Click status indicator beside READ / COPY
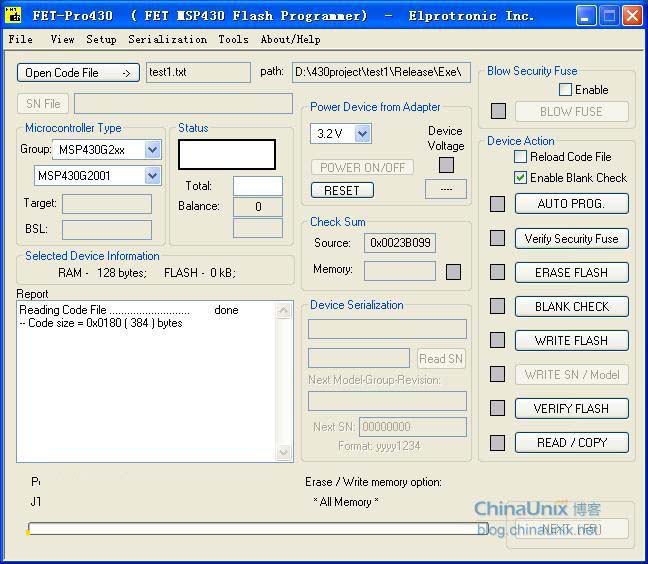Viewport: 648px width, 564px height. click(x=497, y=443)
